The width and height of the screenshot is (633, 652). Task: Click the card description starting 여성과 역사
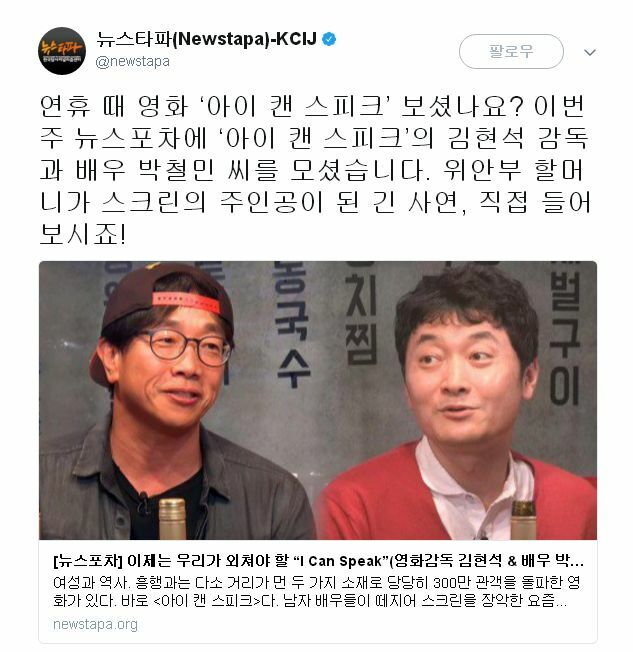(316, 591)
